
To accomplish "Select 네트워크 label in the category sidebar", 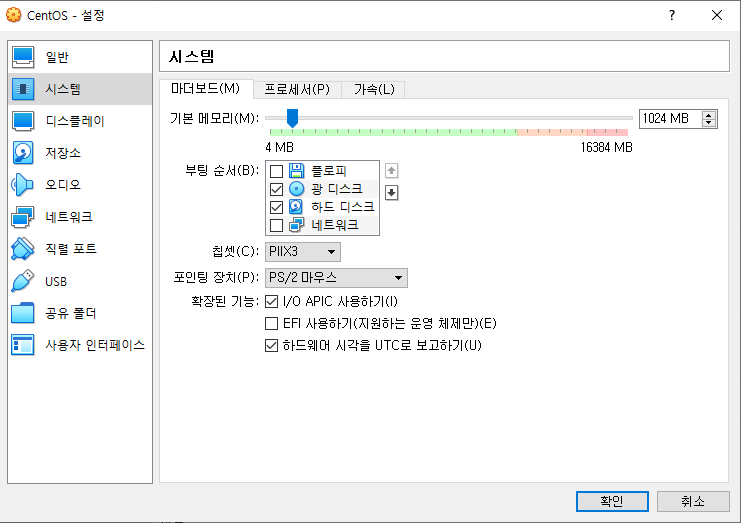I will click(x=69, y=217).
